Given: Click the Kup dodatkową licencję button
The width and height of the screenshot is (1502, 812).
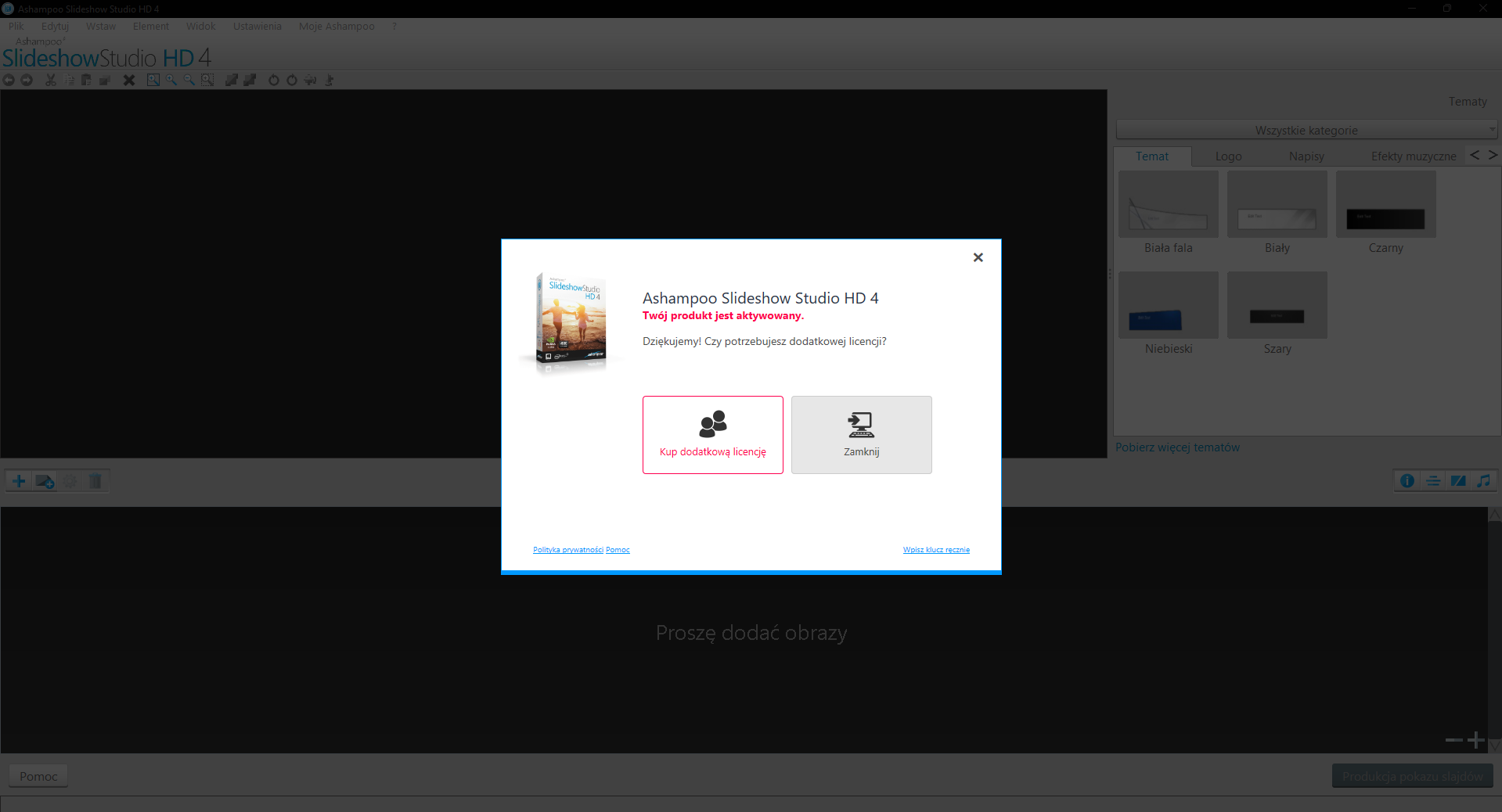Looking at the screenshot, I should (x=713, y=435).
